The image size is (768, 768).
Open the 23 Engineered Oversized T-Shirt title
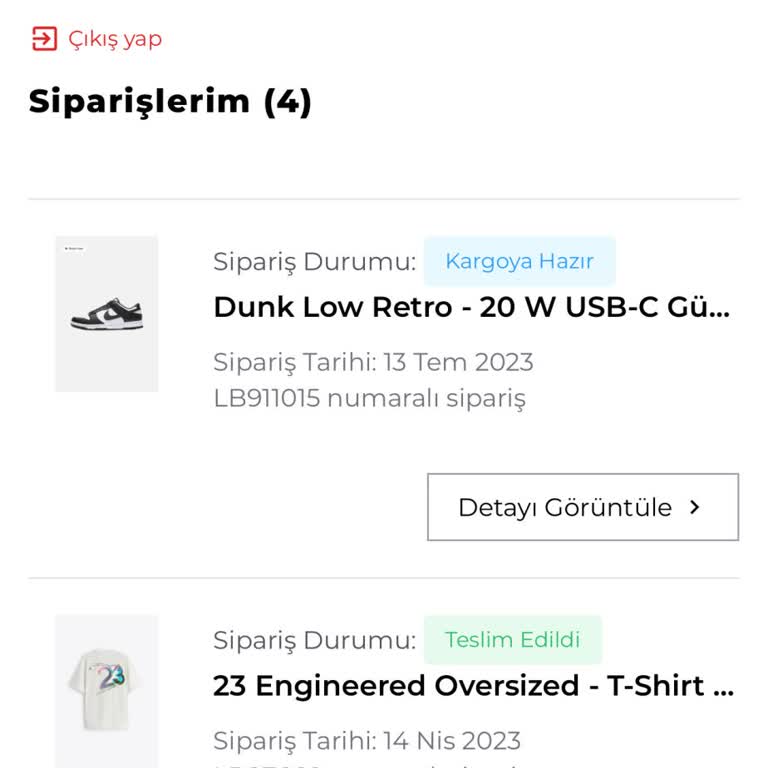click(474, 685)
